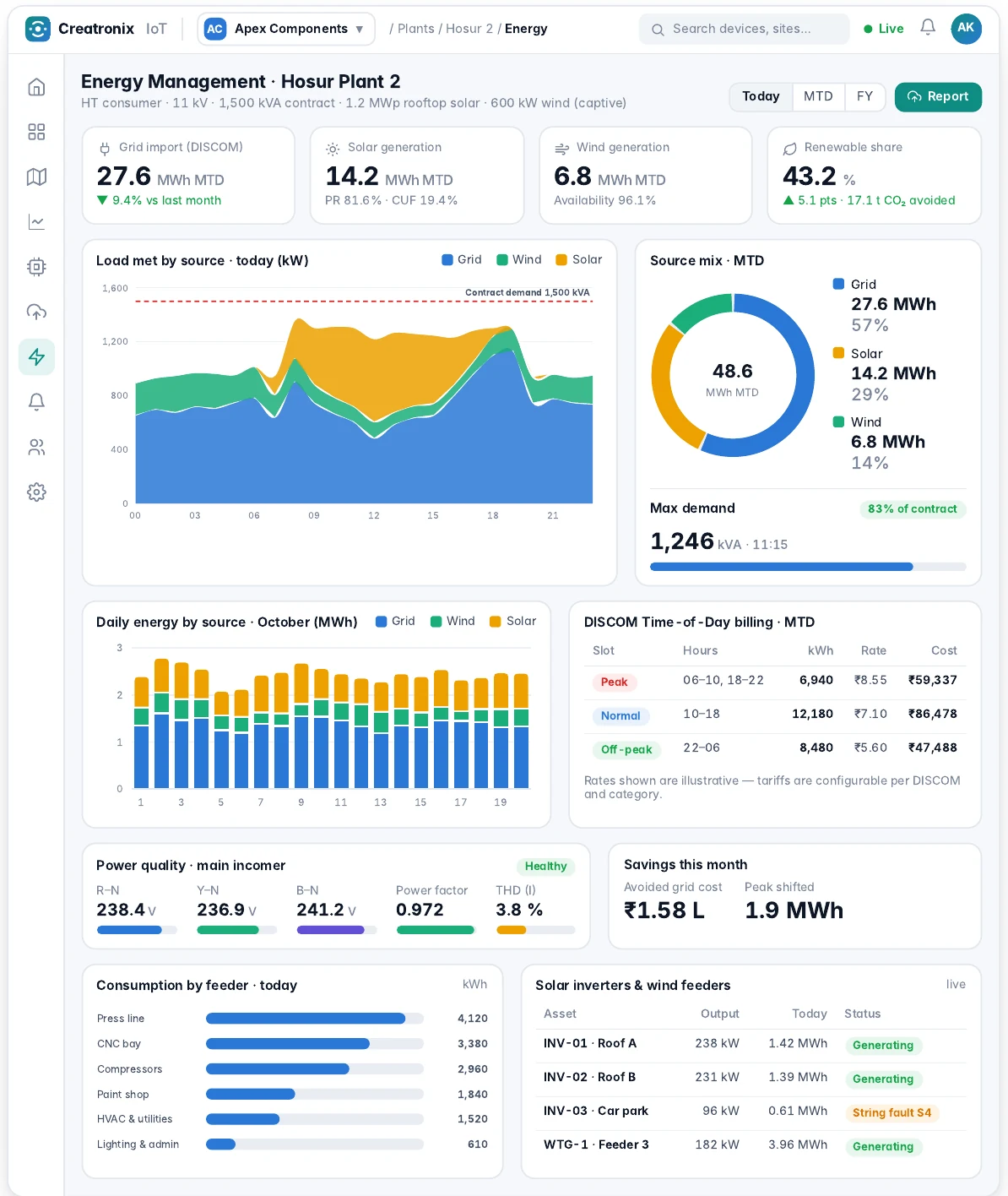Toggle Wind series in Load met legend
The width and height of the screenshot is (1008, 1196).
519,259
